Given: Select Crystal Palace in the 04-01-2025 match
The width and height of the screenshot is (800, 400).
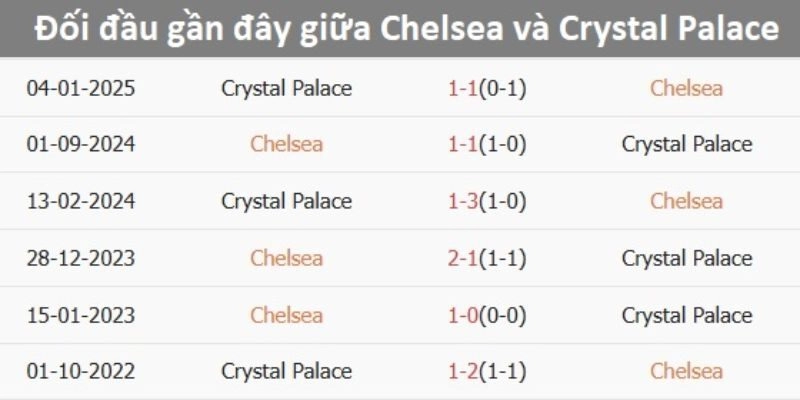Looking at the screenshot, I should click(287, 88).
